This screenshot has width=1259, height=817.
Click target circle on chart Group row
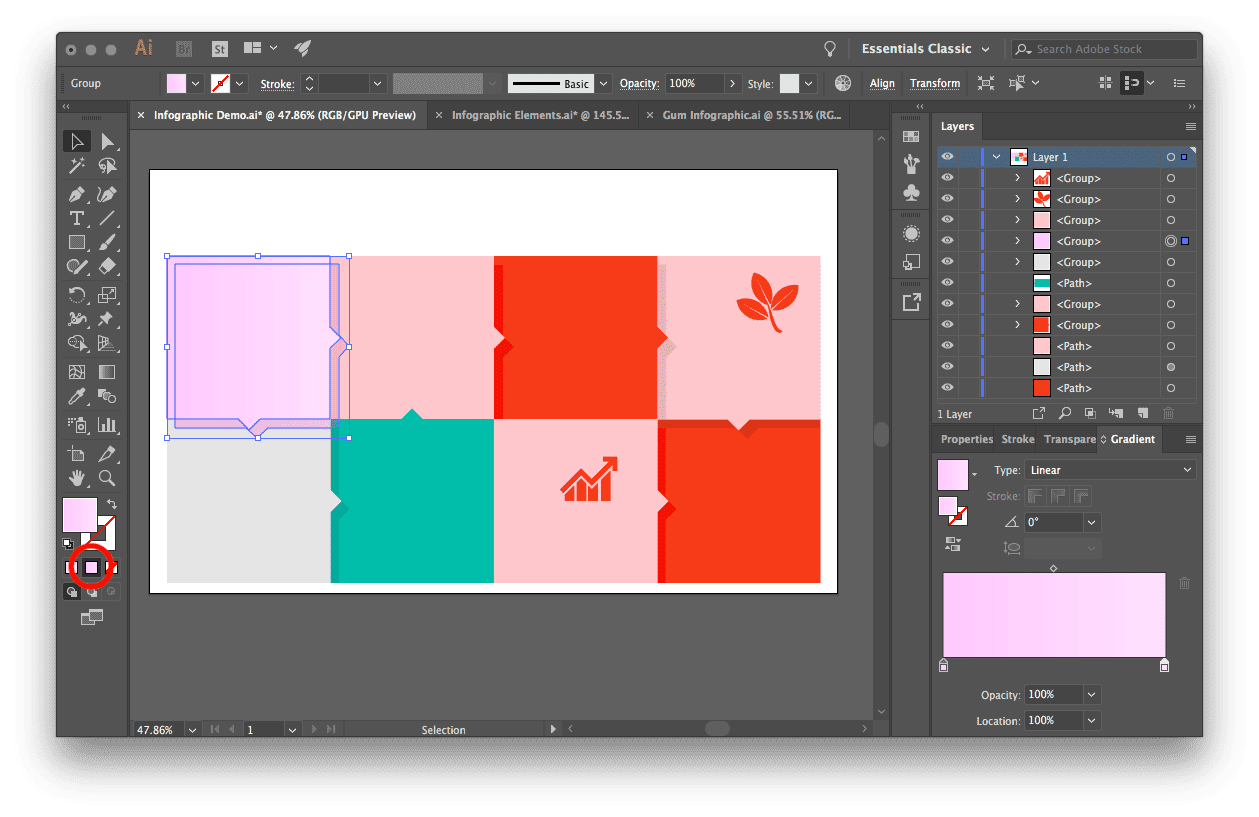point(1170,178)
